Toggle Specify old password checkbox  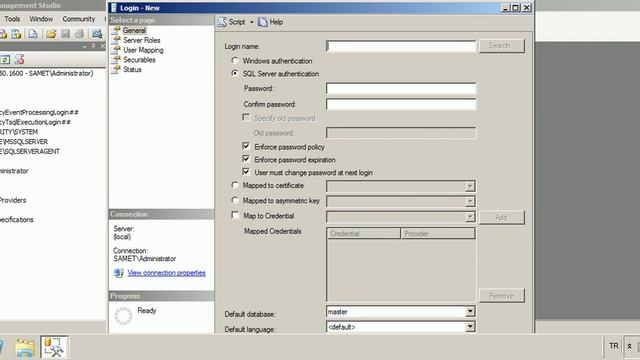click(x=246, y=118)
